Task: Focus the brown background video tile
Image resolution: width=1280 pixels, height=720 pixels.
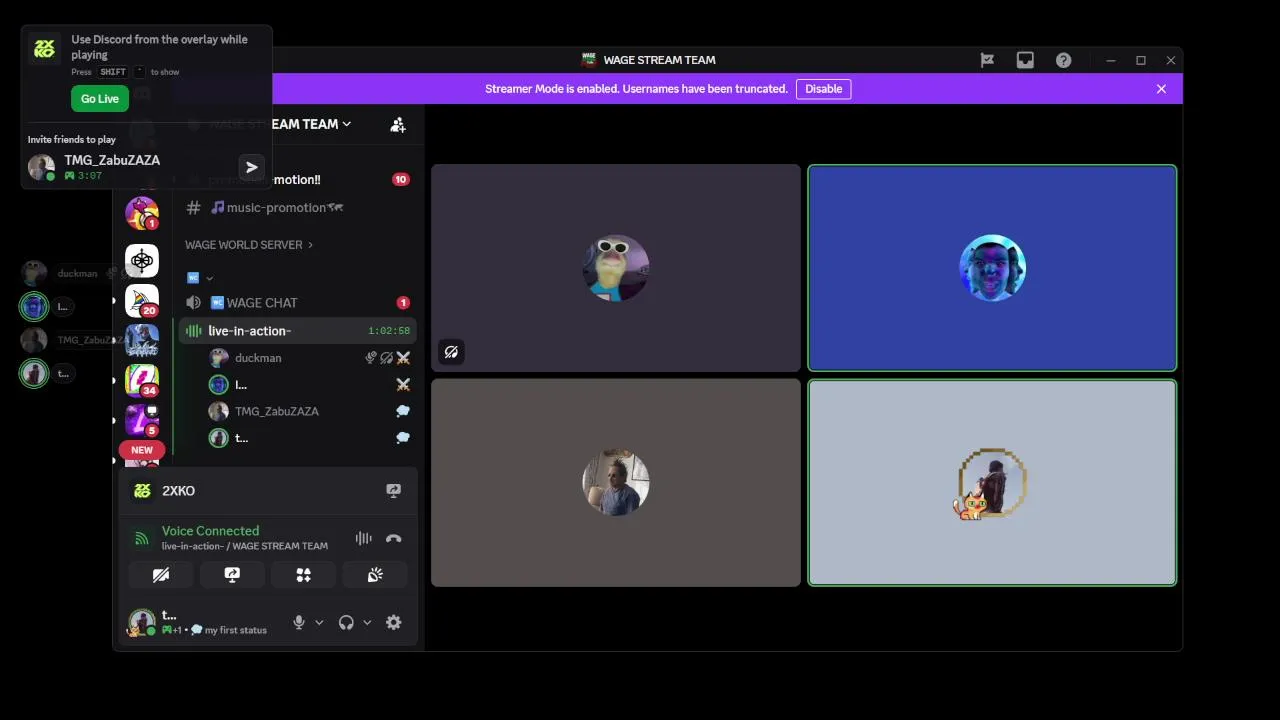Action: [616, 482]
